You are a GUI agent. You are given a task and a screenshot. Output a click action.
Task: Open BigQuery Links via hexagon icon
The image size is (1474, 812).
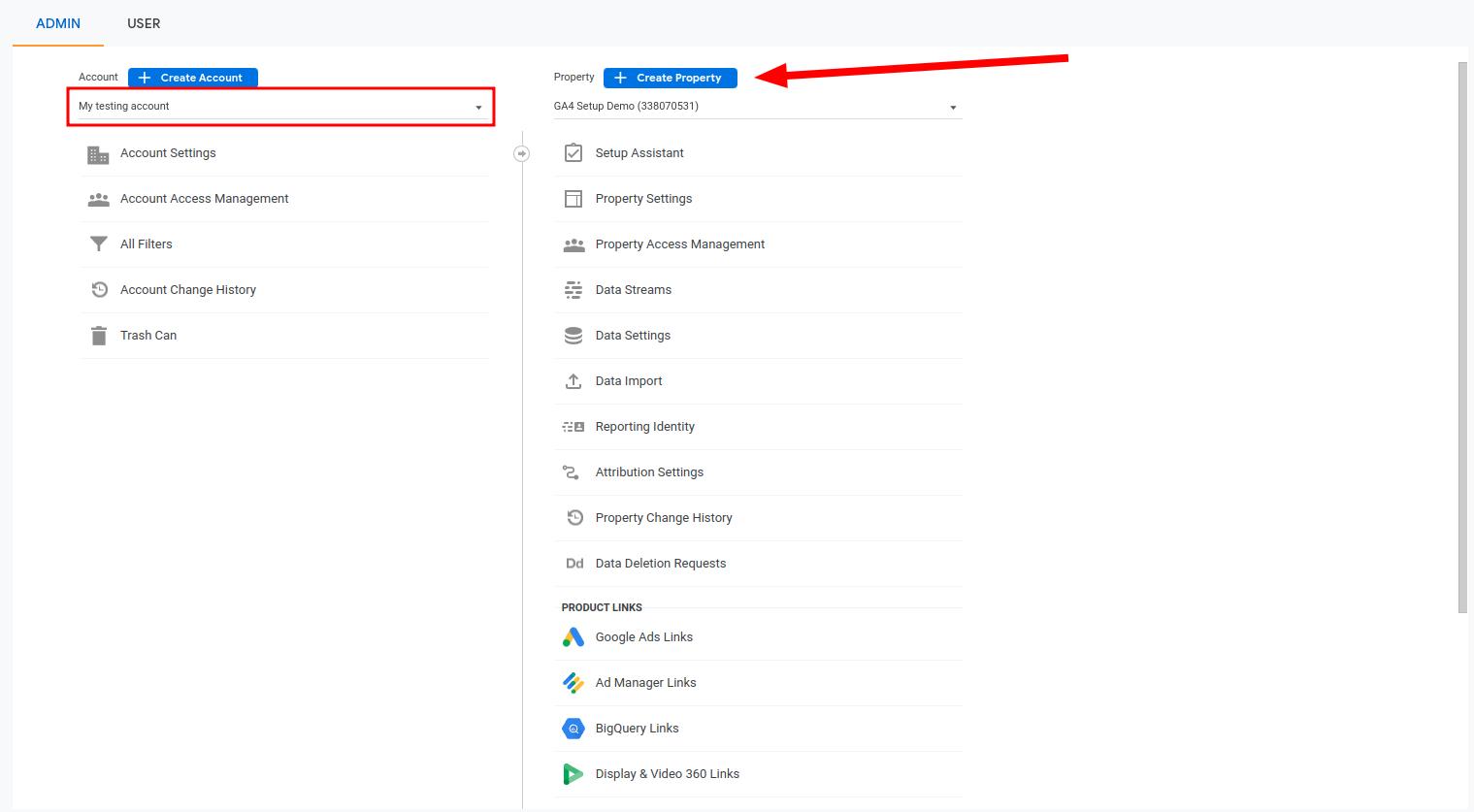coord(573,728)
